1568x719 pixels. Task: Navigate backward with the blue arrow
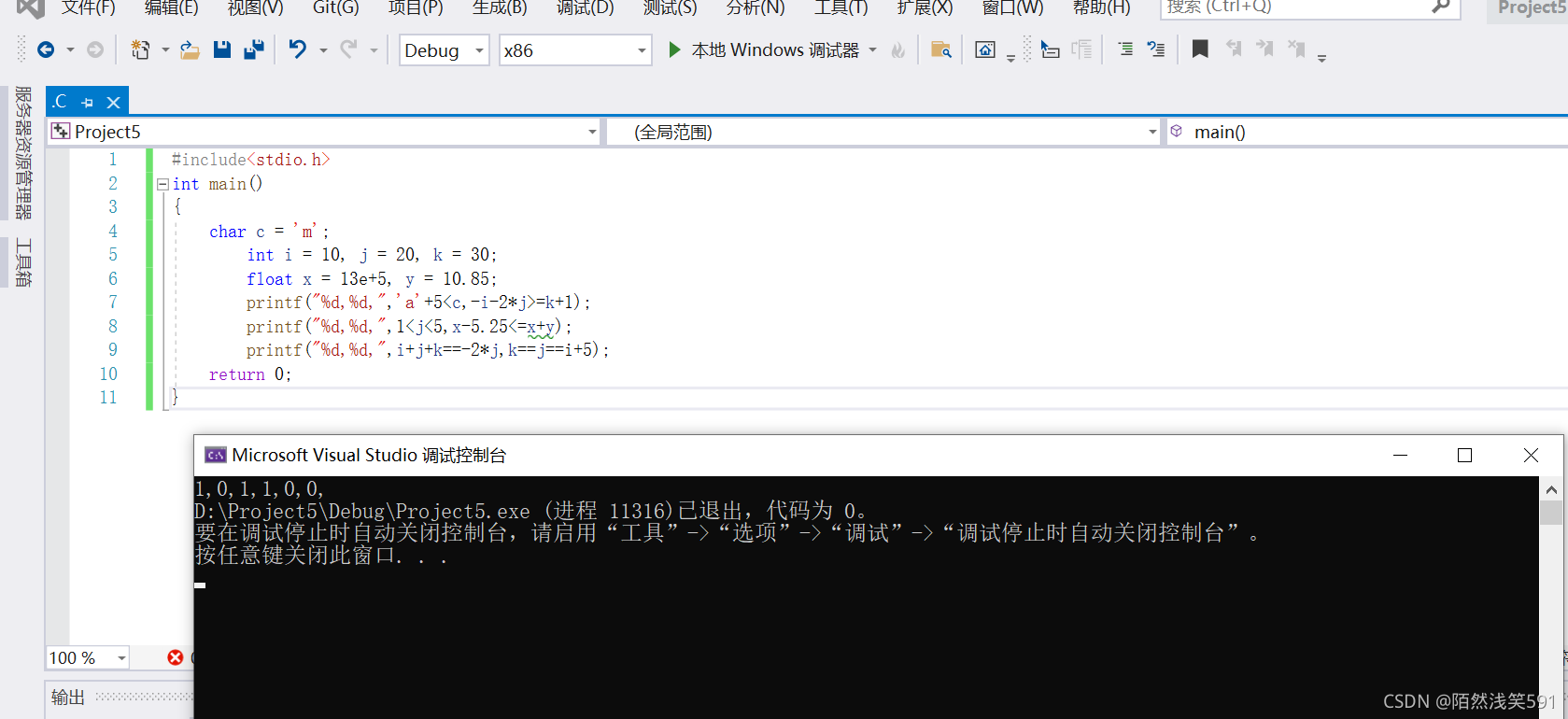tap(45, 49)
